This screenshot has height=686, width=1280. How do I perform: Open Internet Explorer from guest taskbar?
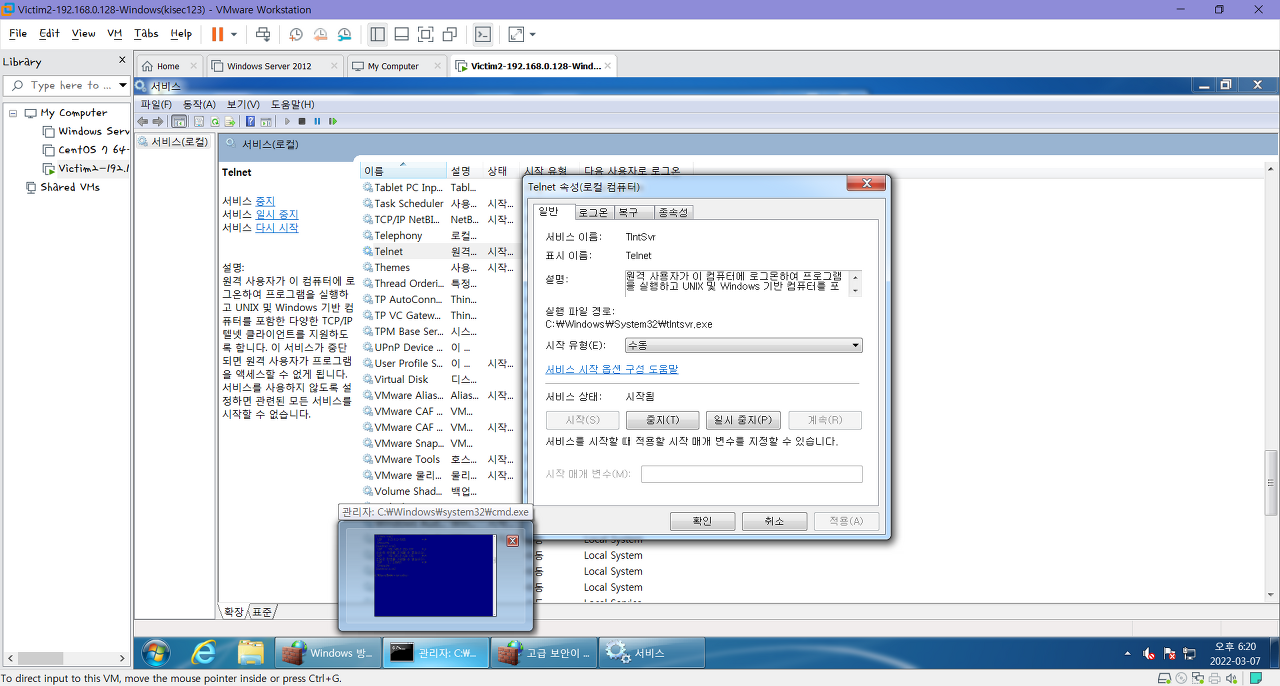point(204,653)
